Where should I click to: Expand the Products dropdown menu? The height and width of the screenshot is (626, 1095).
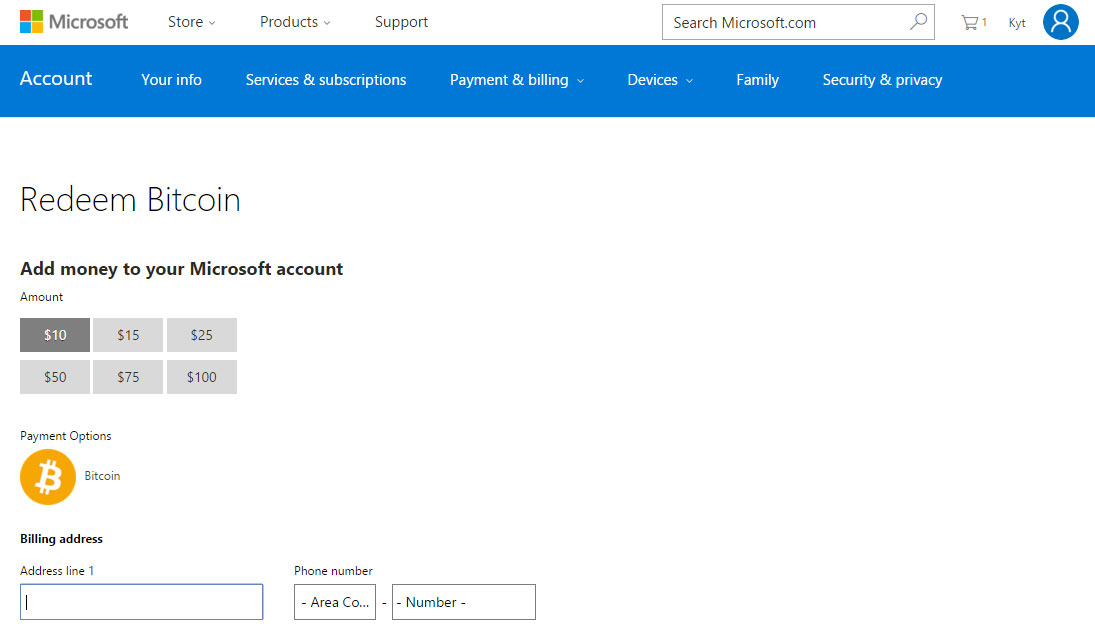(x=295, y=22)
